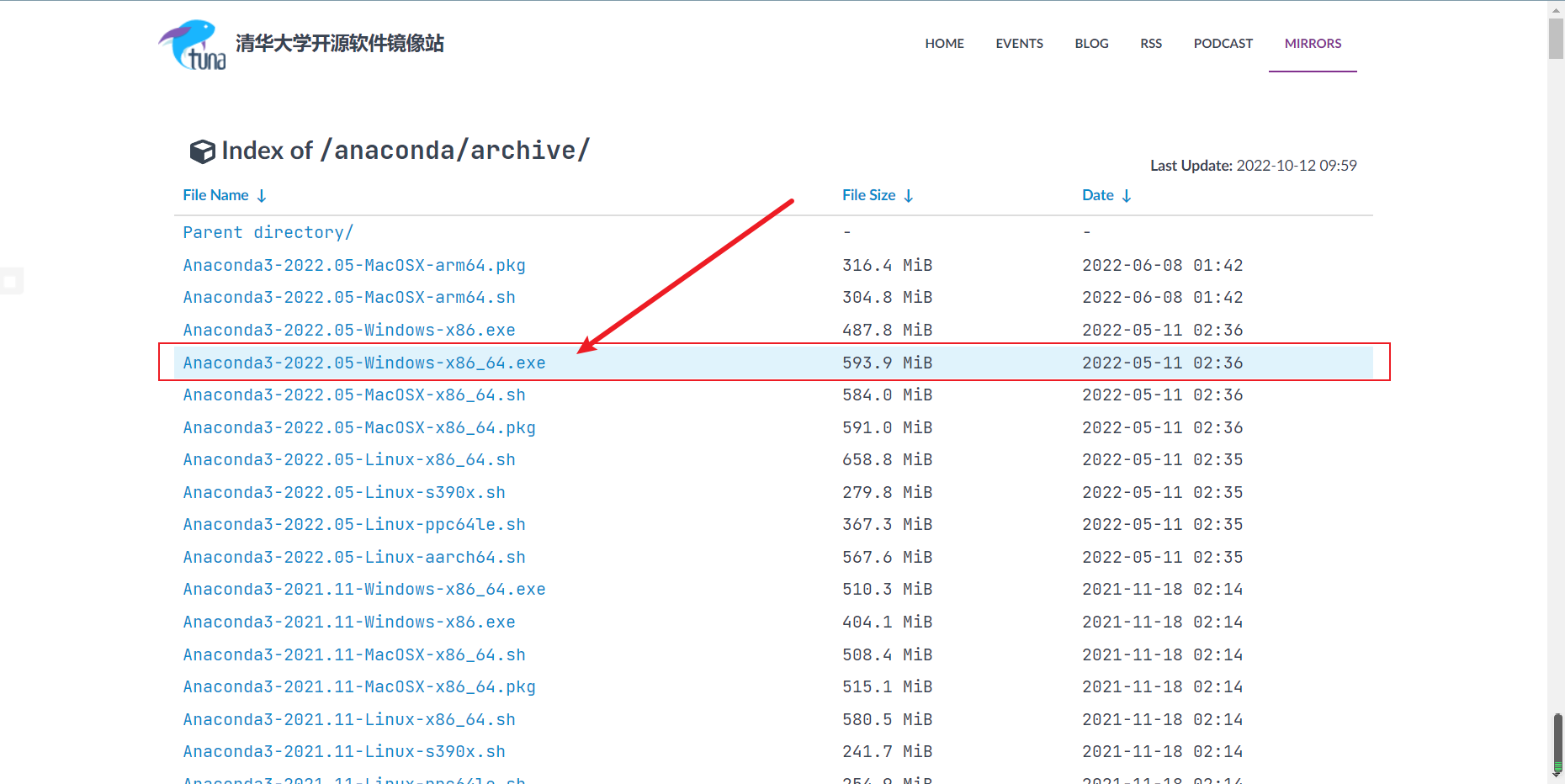Download Anaconda3-2022.05-MacOSX-x86_64.sh
This screenshot has height=784, width=1565.
pyautogui.click(x=354, y=395)
